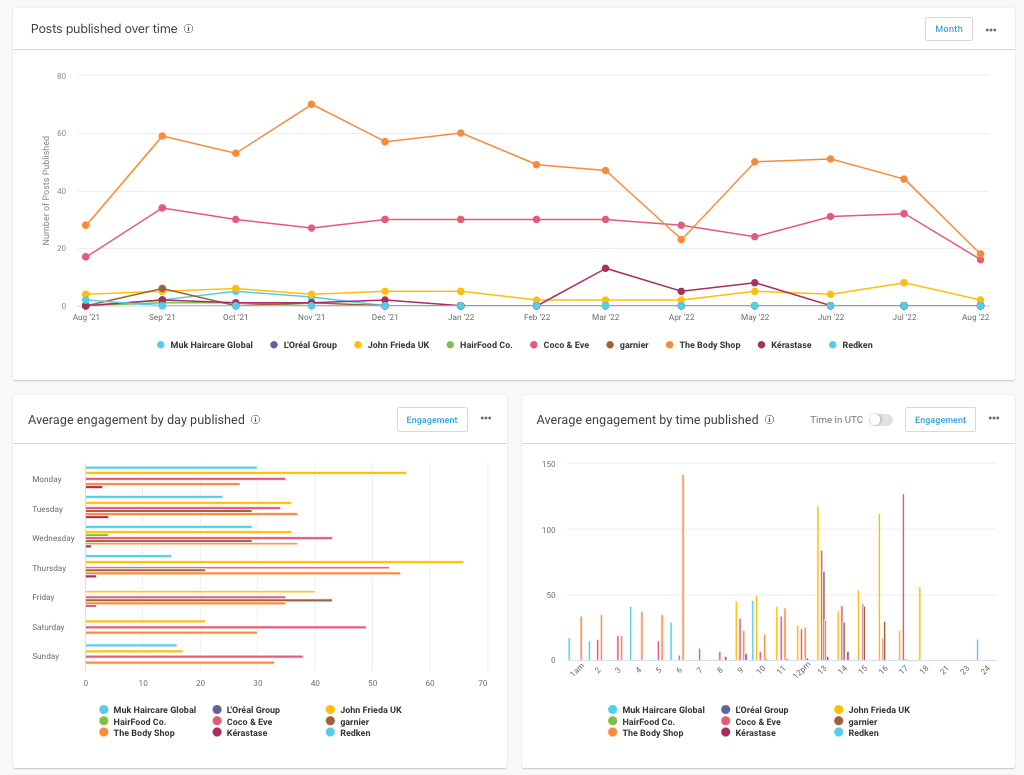The width and height of the screenshot is (1024, 775).
Task: Toggle the Time in UTC switch
Action: tap(880, 420)
